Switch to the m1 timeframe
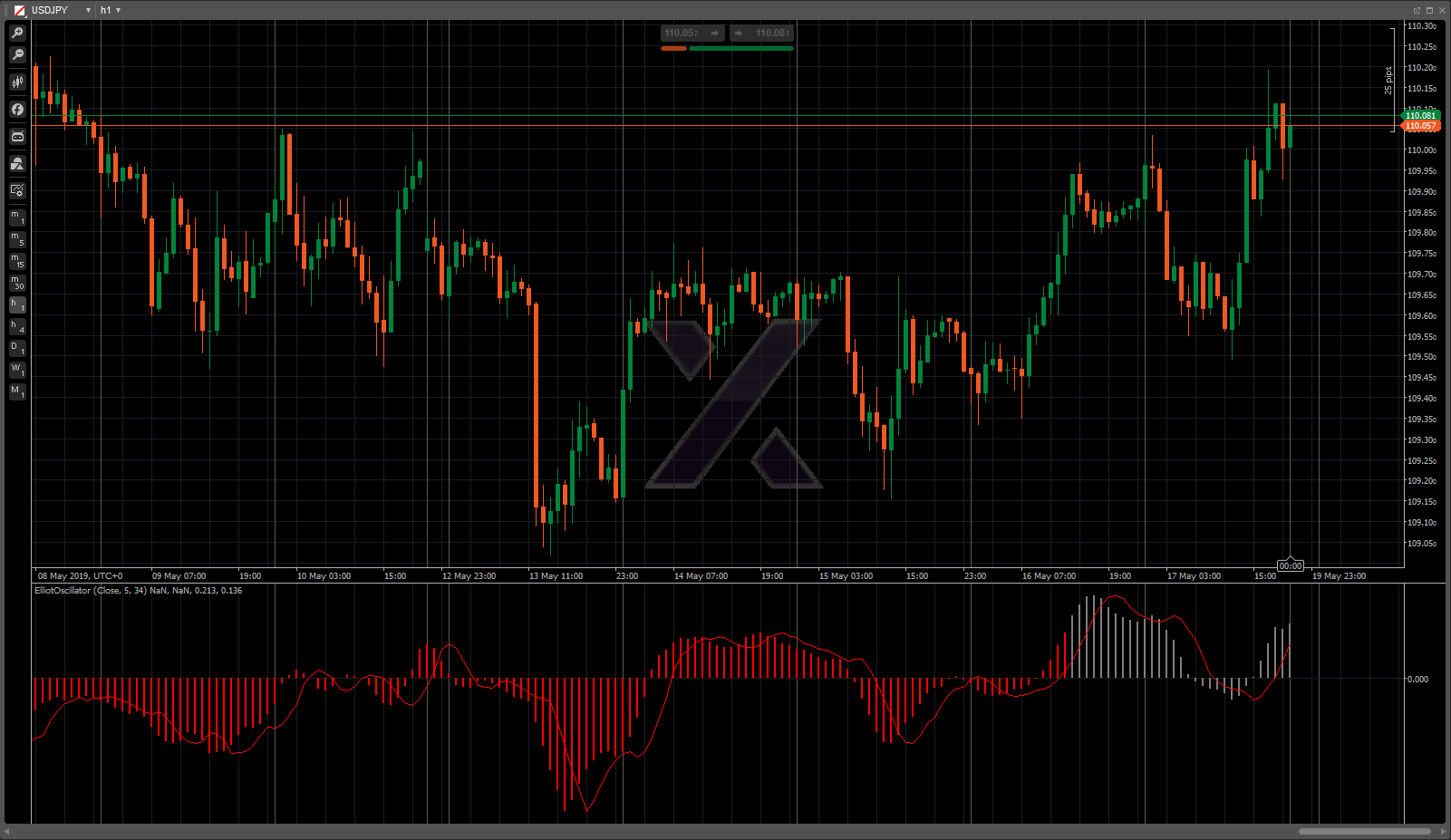 [x=17, y=217]
